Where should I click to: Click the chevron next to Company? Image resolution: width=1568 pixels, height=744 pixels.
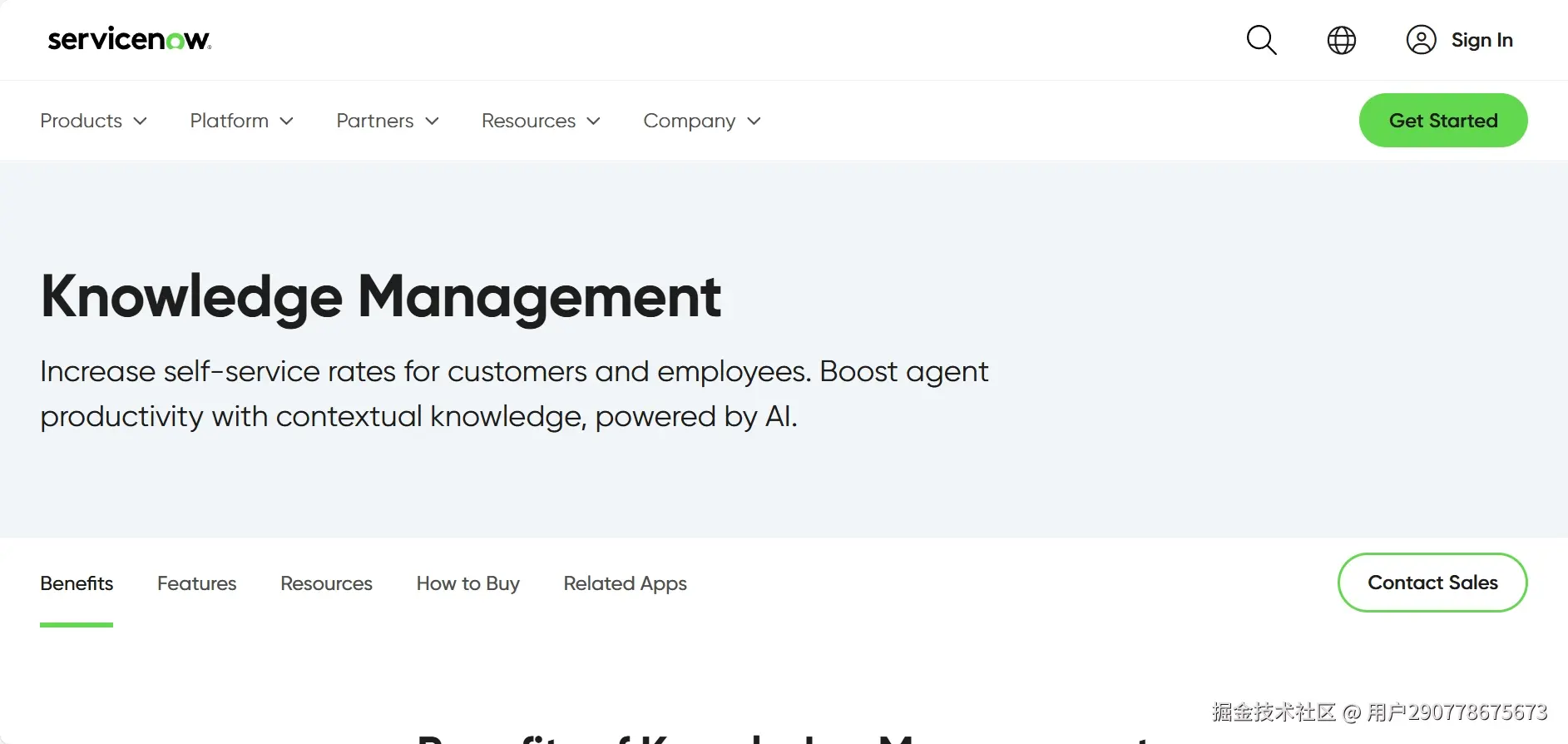coord(754,121)
